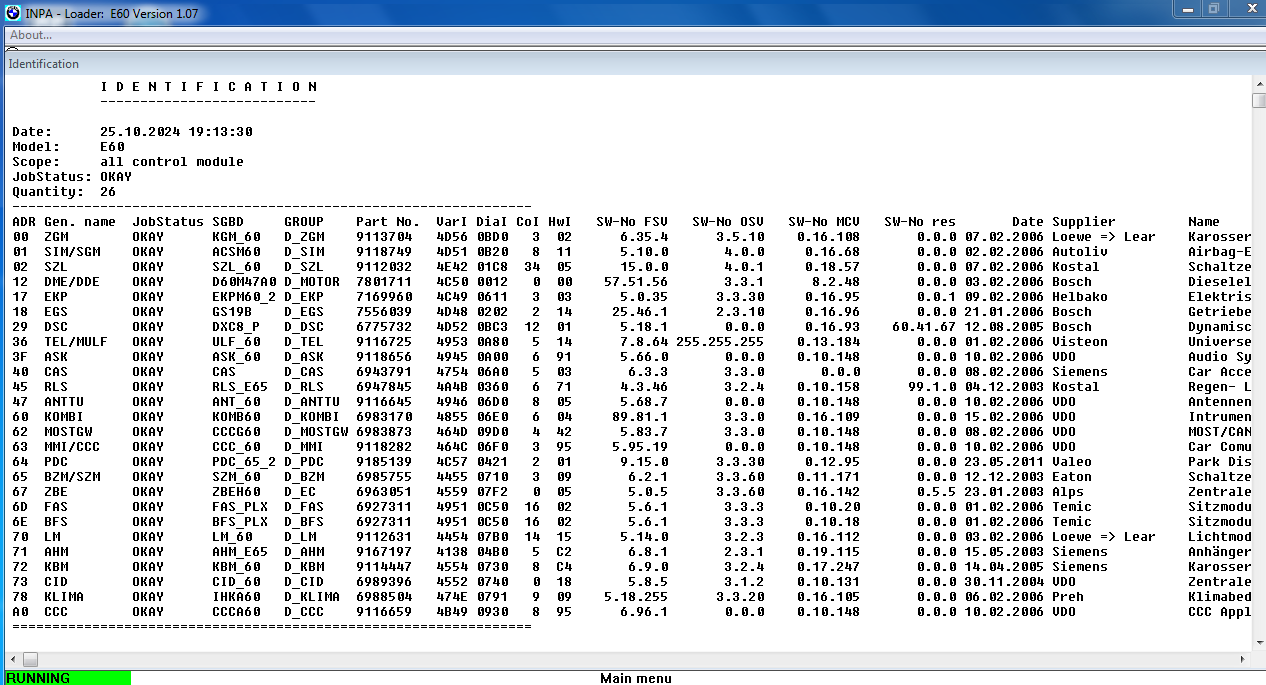Image resolution: width=1266 pixels, height=685 pixels.
Task: Click the CAS row name
Action: point(56,371)
